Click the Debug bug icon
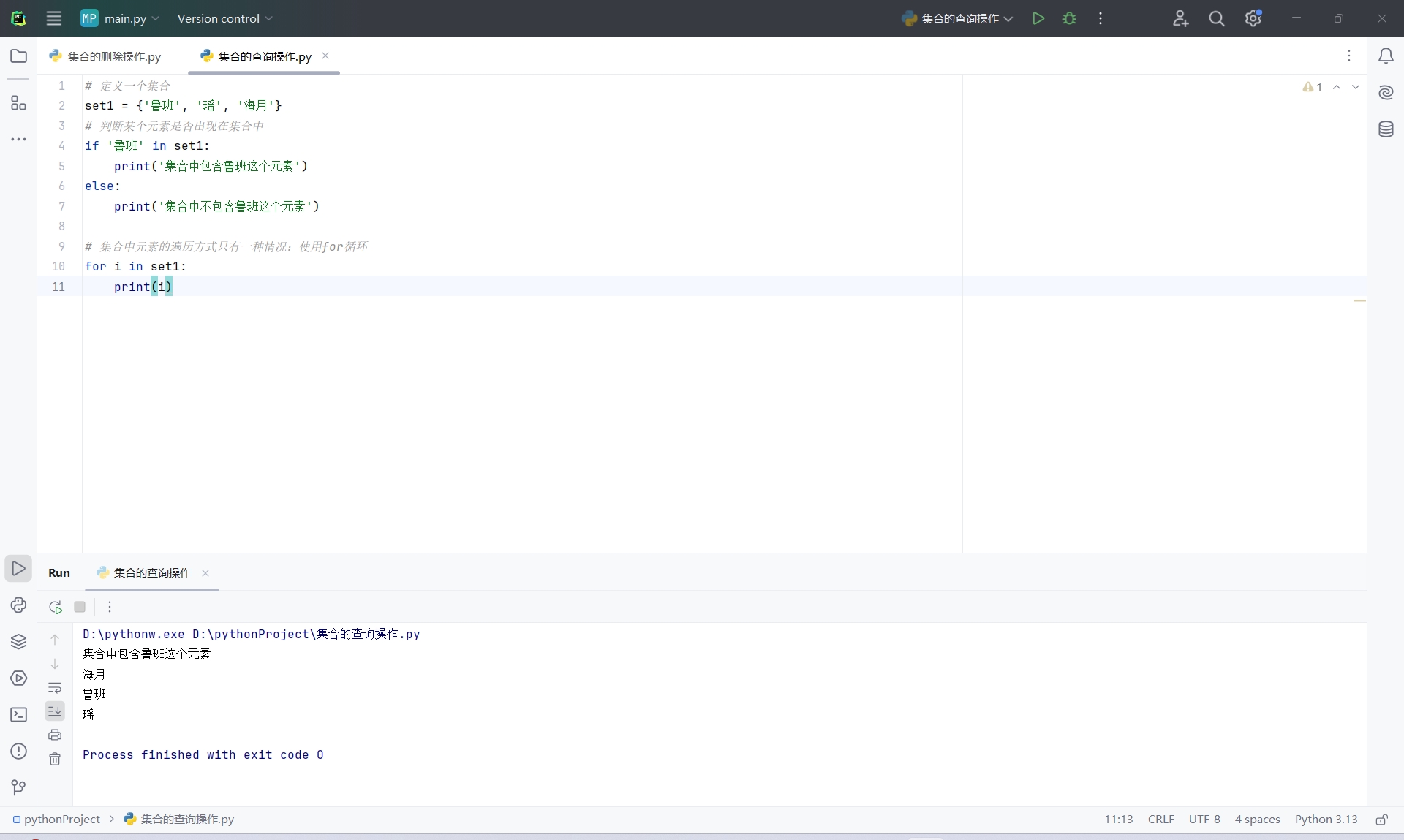Viewport: 1404px width, 840px height. pos(1069,18)
